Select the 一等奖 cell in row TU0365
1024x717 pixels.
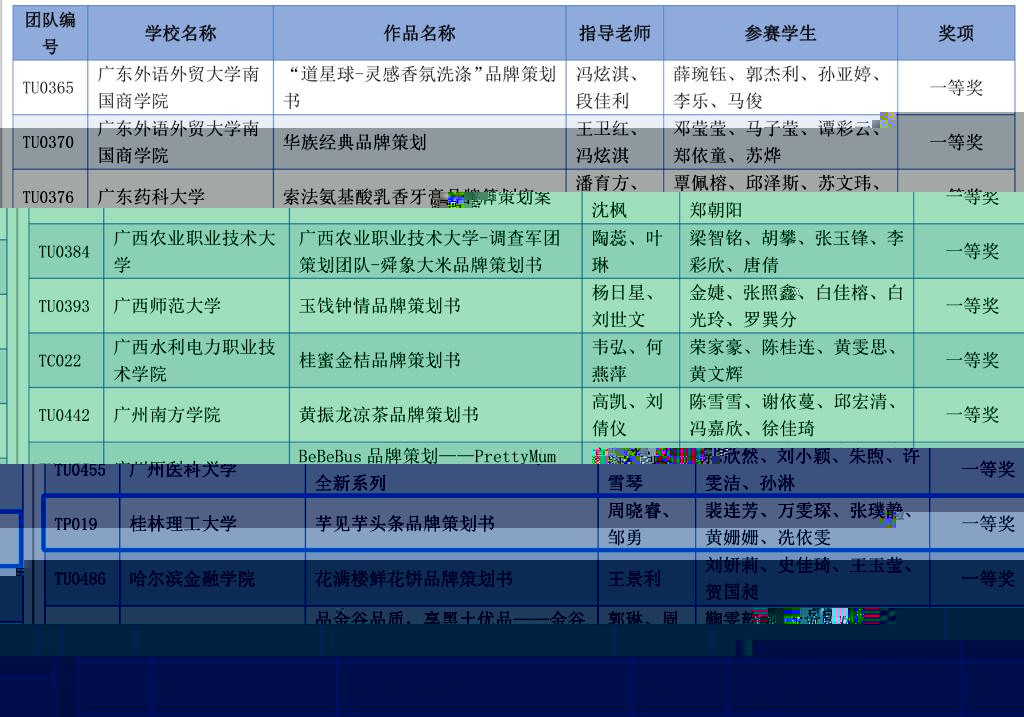[956, 88]
